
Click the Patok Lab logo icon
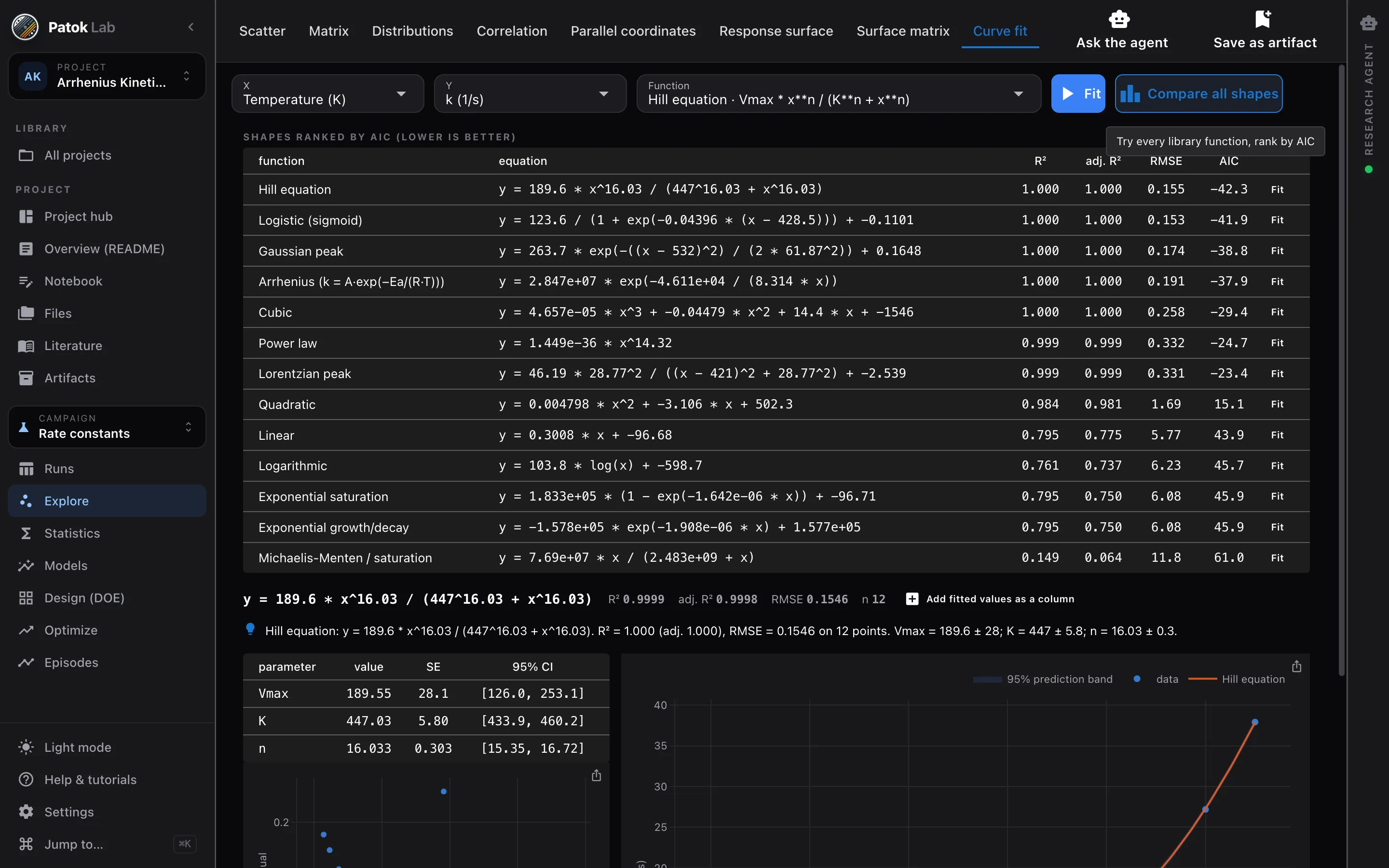(25, 27)
